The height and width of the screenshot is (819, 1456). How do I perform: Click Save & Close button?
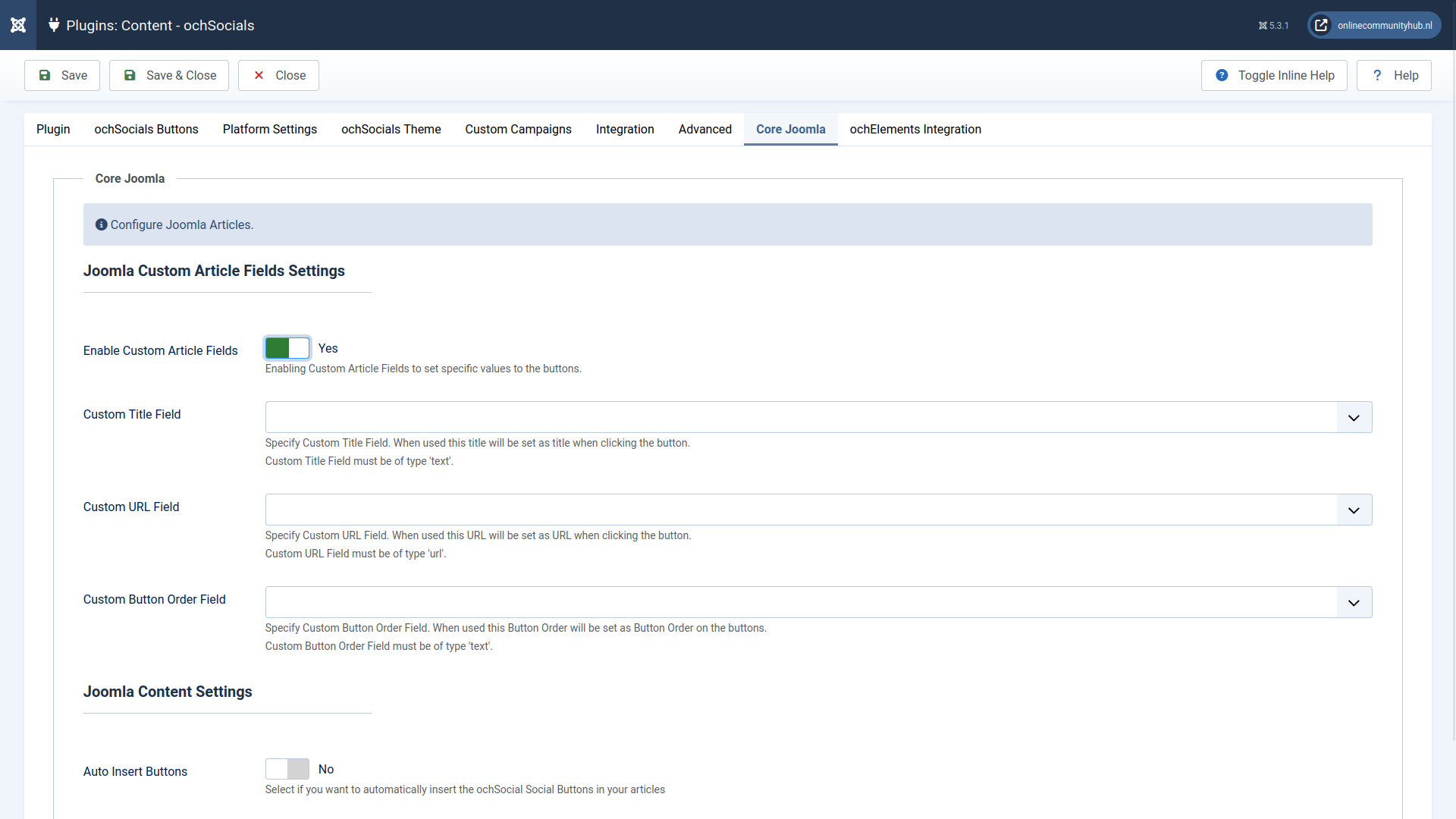coord(169,75)
